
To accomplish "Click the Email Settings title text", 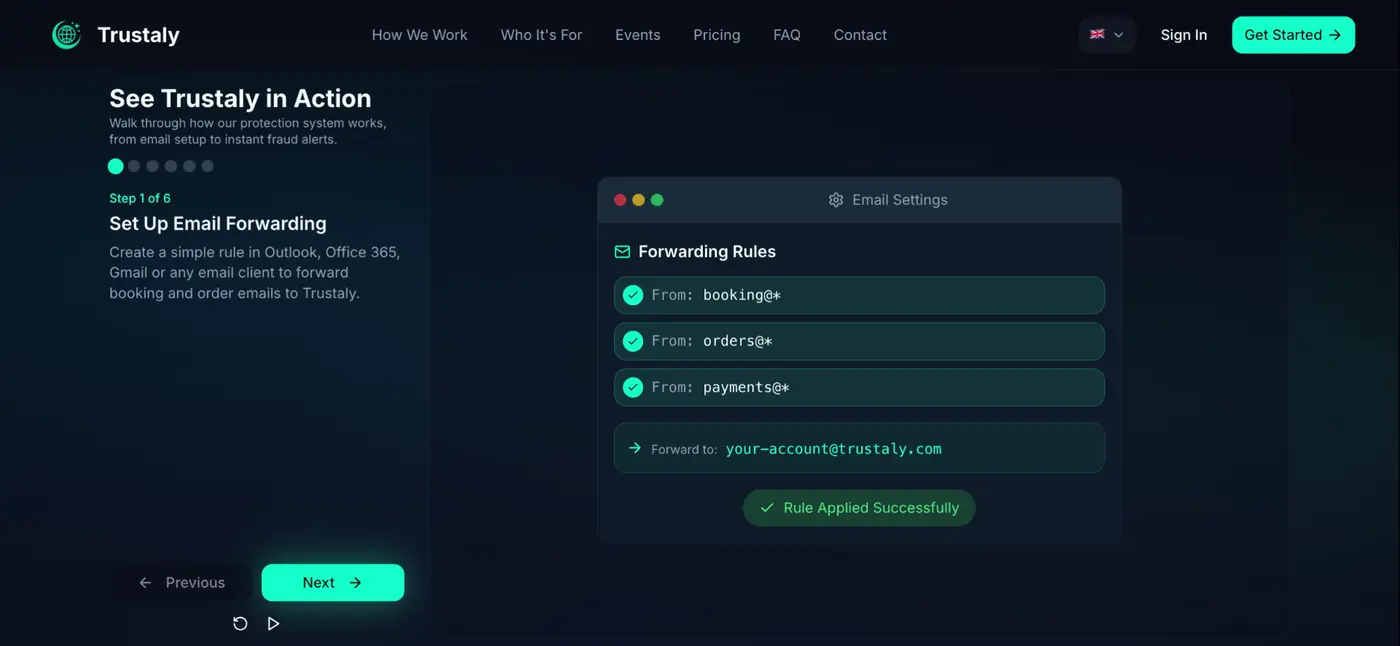I will (x=900, y=200).
